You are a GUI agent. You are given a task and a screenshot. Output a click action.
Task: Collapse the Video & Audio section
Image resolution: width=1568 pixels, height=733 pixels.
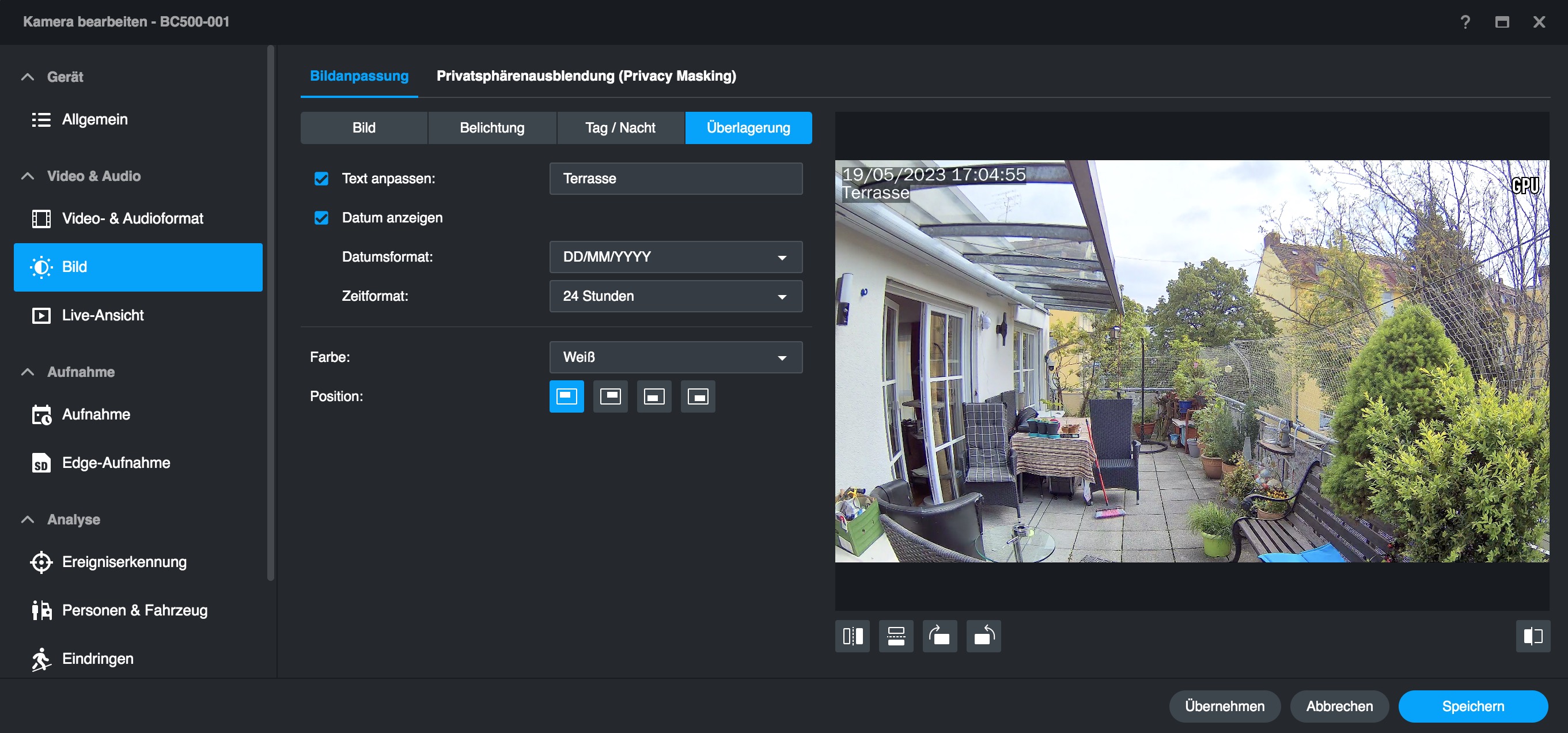[28, 176]
